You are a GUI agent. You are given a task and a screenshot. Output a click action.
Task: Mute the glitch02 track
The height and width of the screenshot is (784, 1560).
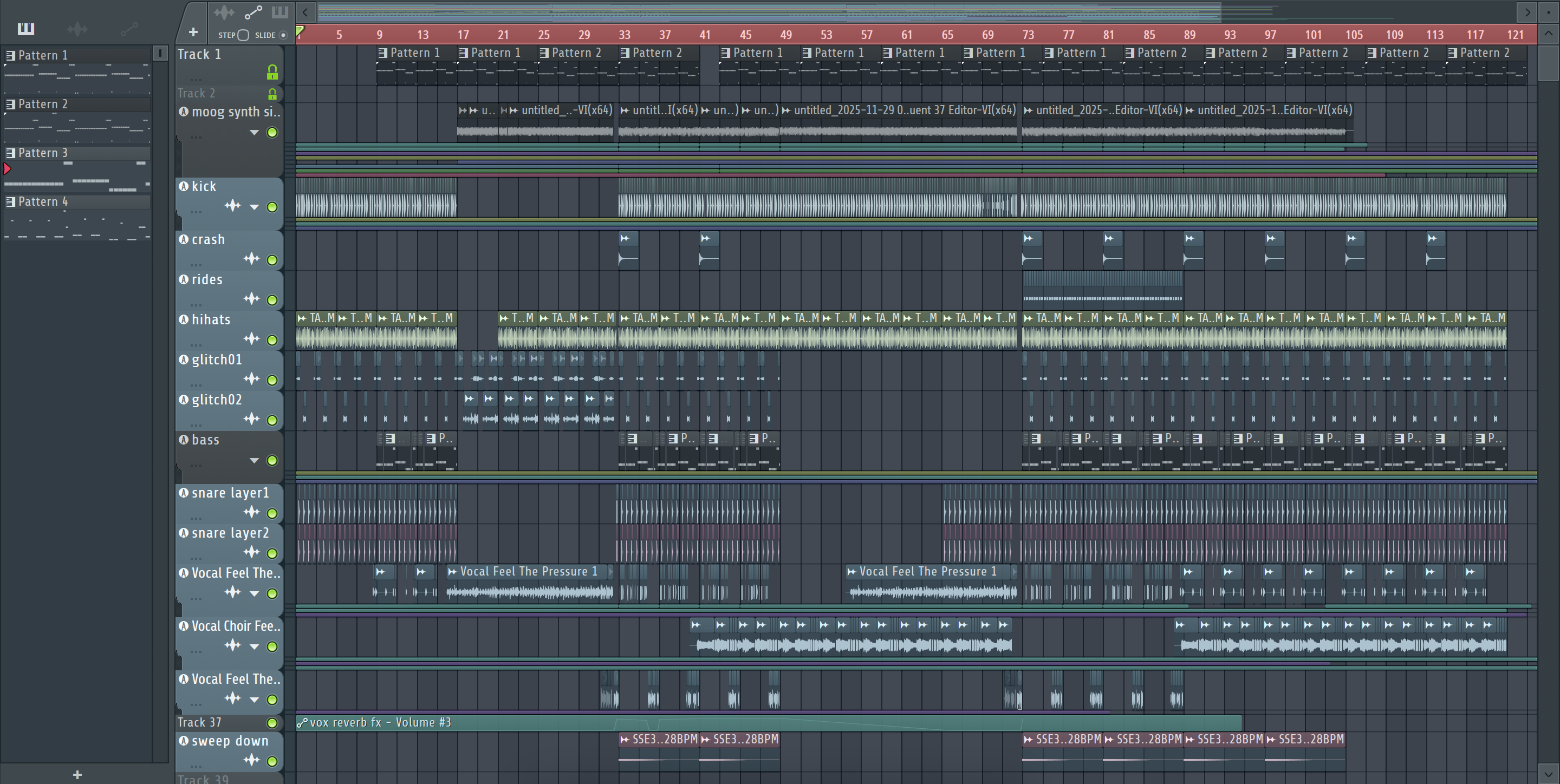tap(272, 420)
